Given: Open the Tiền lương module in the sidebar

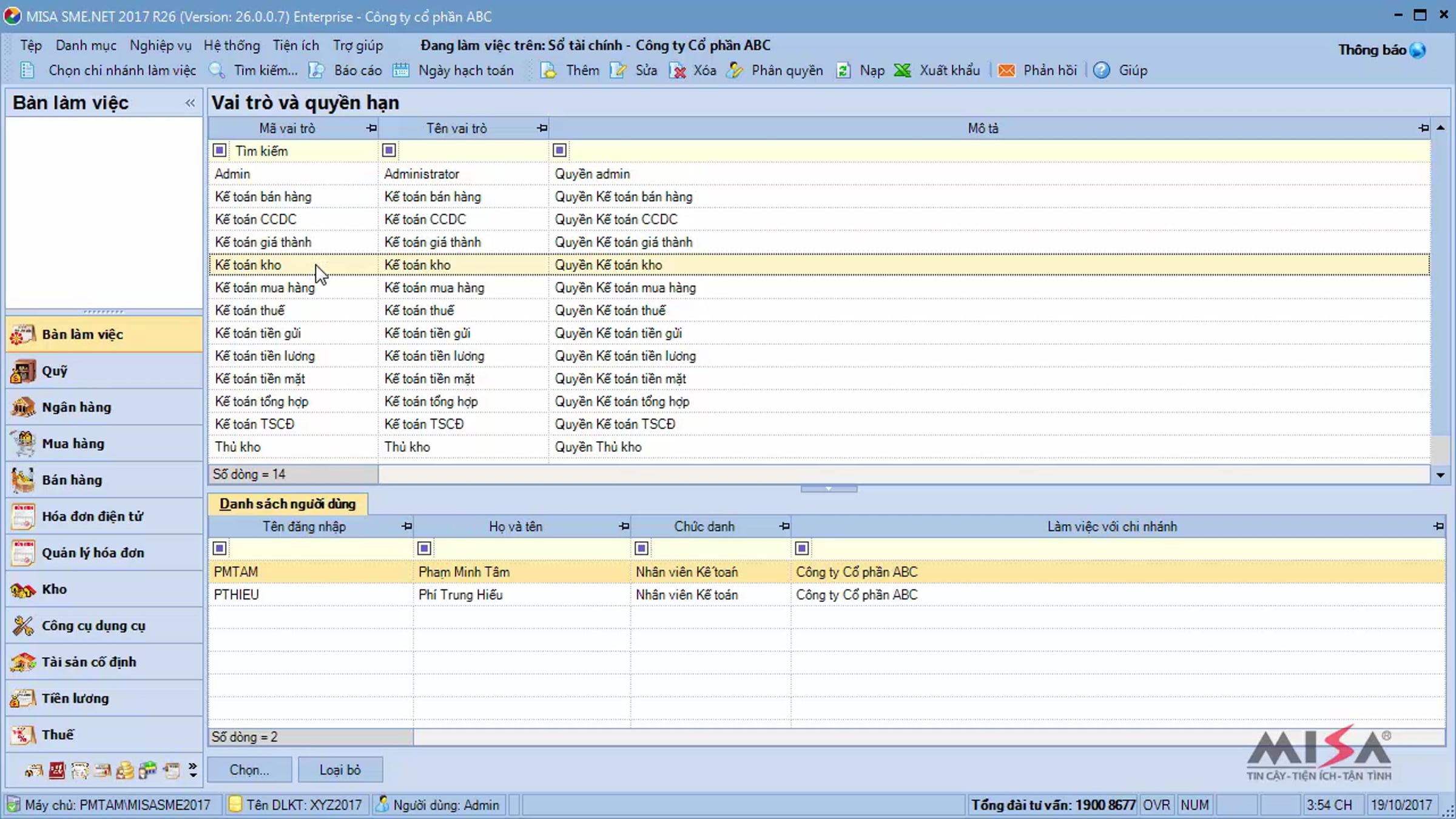Looking at the screenshot, I should [x=104, y=698].
